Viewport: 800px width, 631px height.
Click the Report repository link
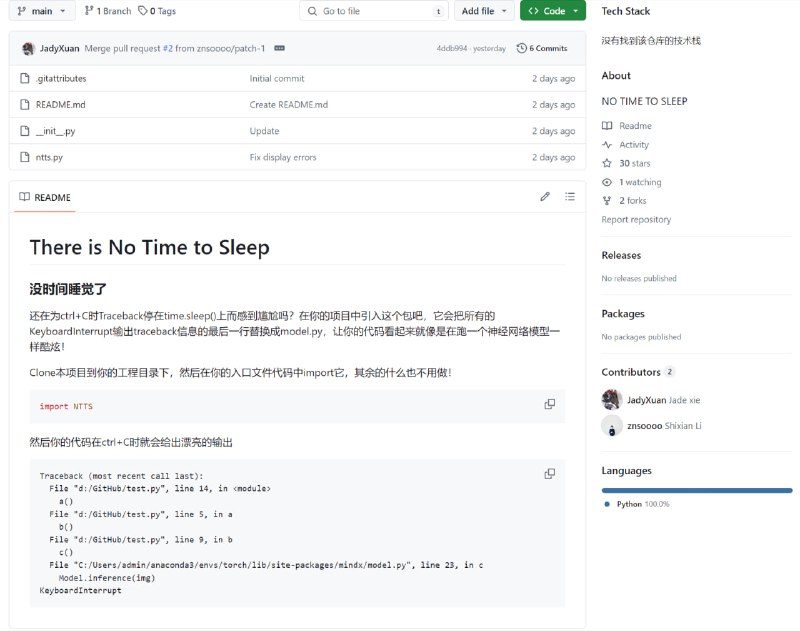(x=636, y=220)
